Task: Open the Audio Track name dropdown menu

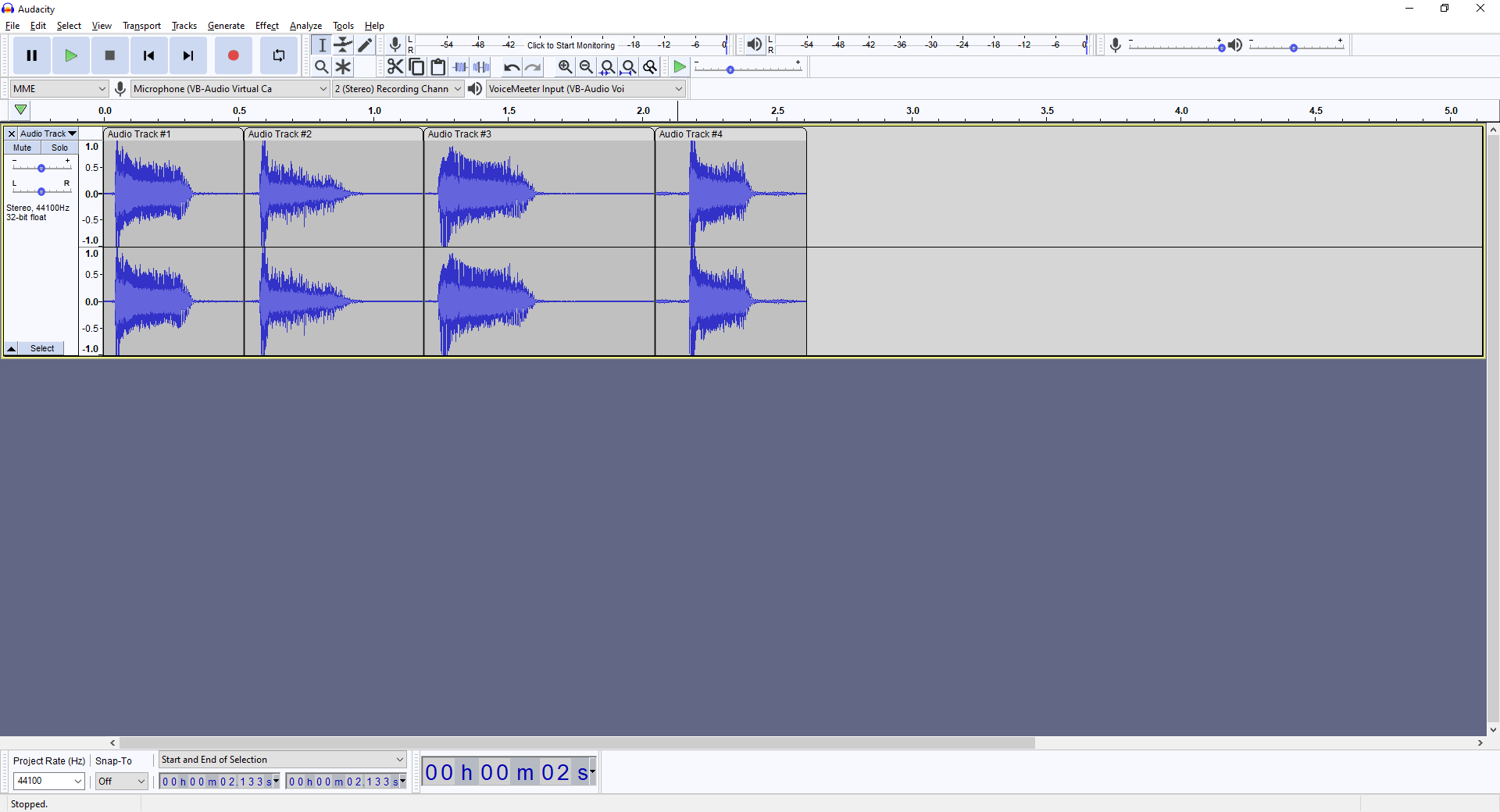Action: [48, 134]
